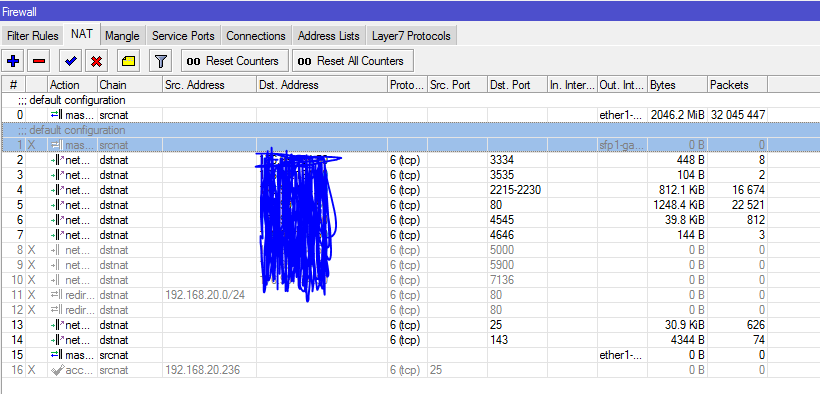Select disabled rule with port 5900
This screenshot has width=820, height=394.
tap(384, 265)
